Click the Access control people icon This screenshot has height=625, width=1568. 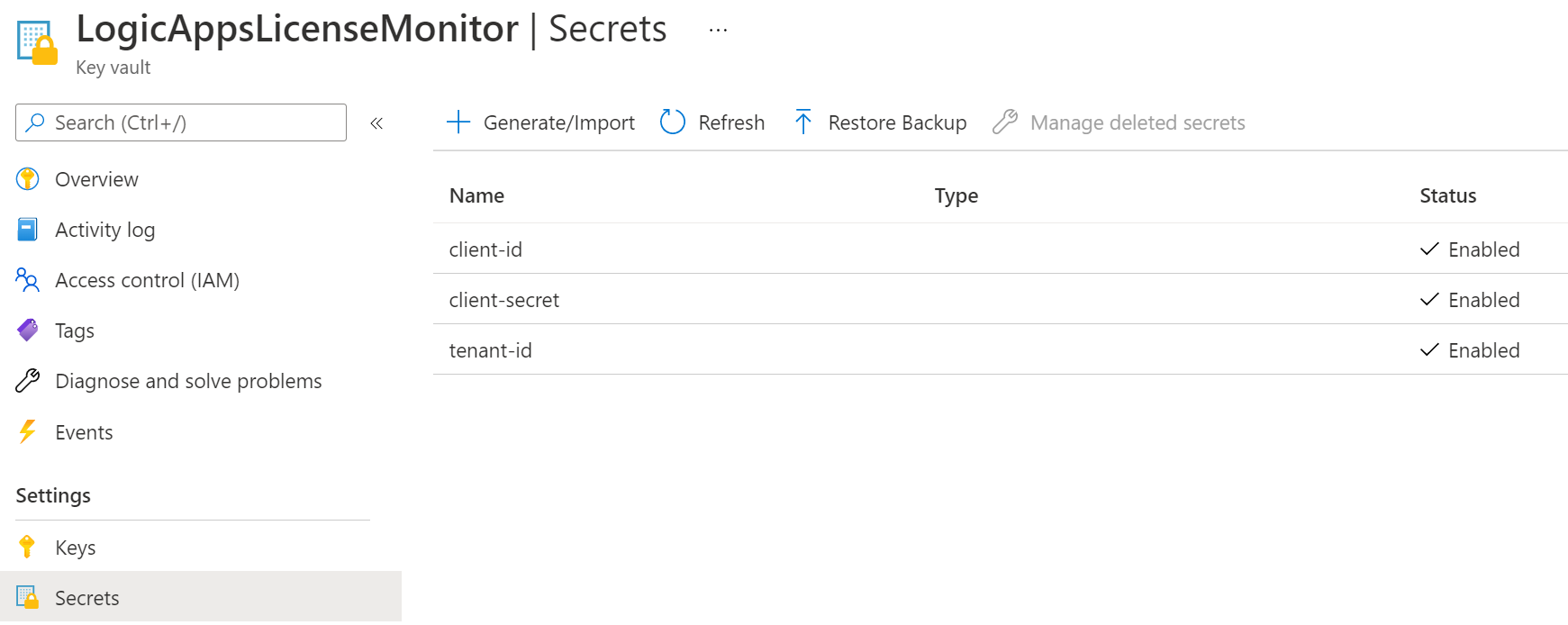[28, 280]
